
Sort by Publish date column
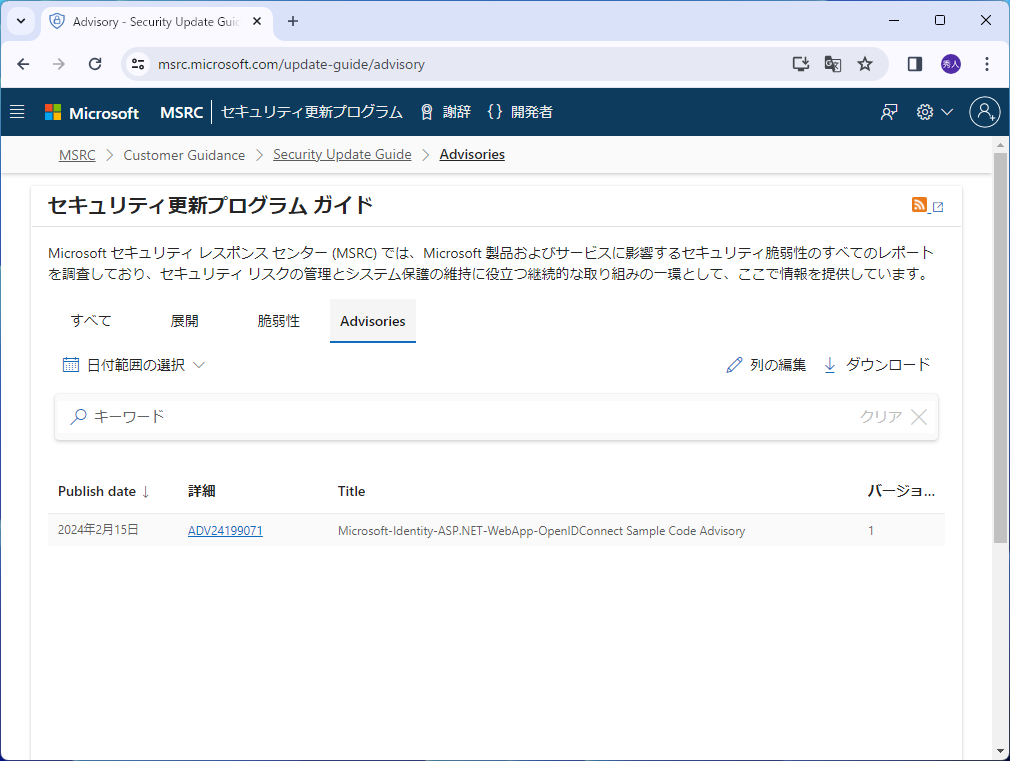(103, 491)
